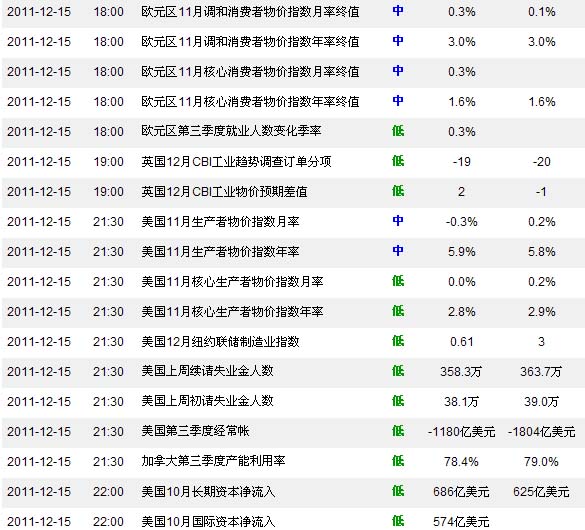Click 1.6% previous value in 核心消费者物价指数年率终值 row
Image resolution: width=585 pixels, height=530 pixels.
(x=541, y=101)
